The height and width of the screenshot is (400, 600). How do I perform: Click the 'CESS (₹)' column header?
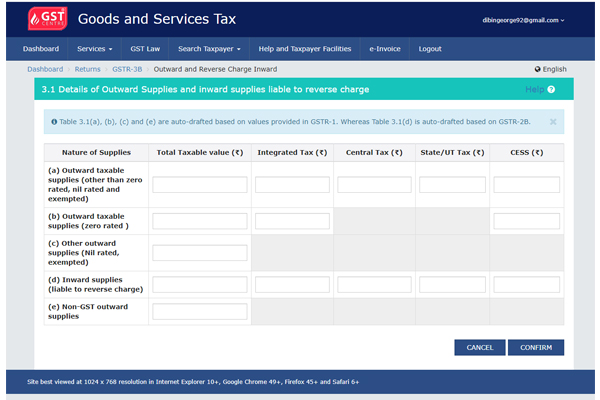[x=527, y=152]
